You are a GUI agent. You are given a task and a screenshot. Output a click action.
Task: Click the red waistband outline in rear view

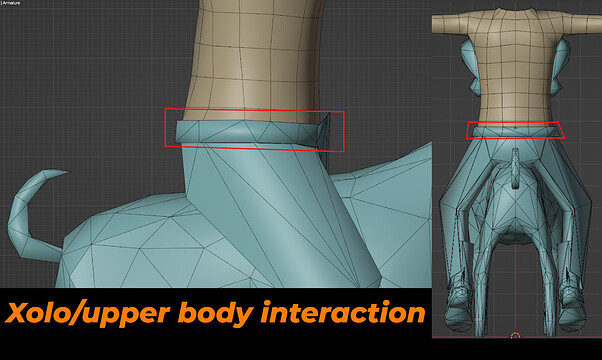point(515,130)
